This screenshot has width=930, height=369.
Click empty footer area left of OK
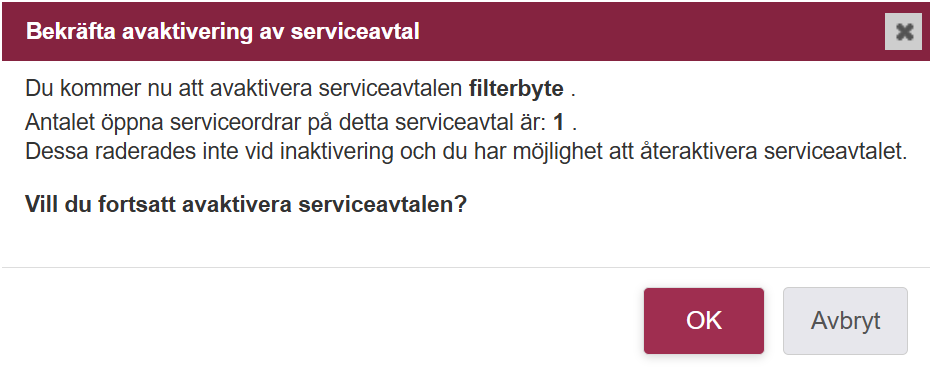tap(320, 321)
